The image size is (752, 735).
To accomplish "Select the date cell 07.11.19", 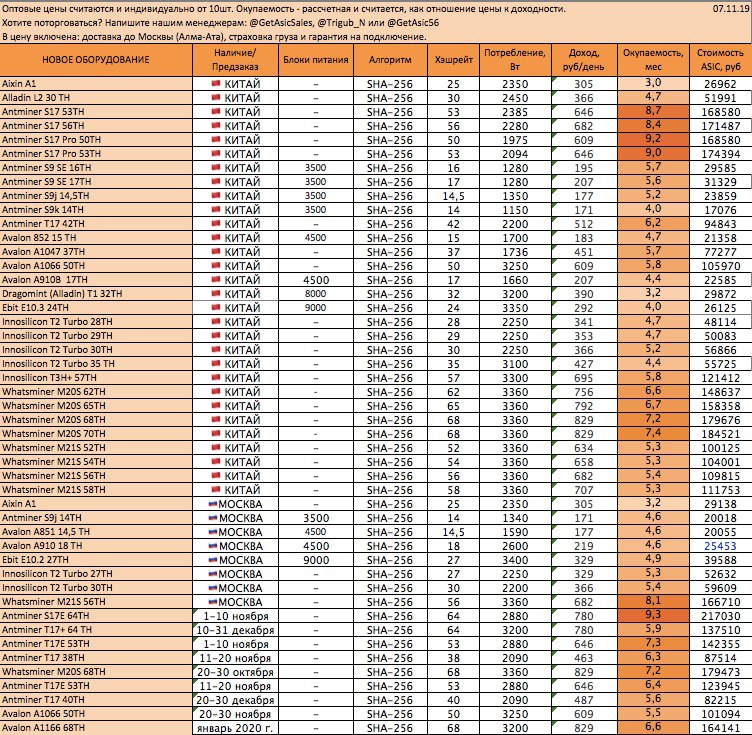I will pos(731,9).
